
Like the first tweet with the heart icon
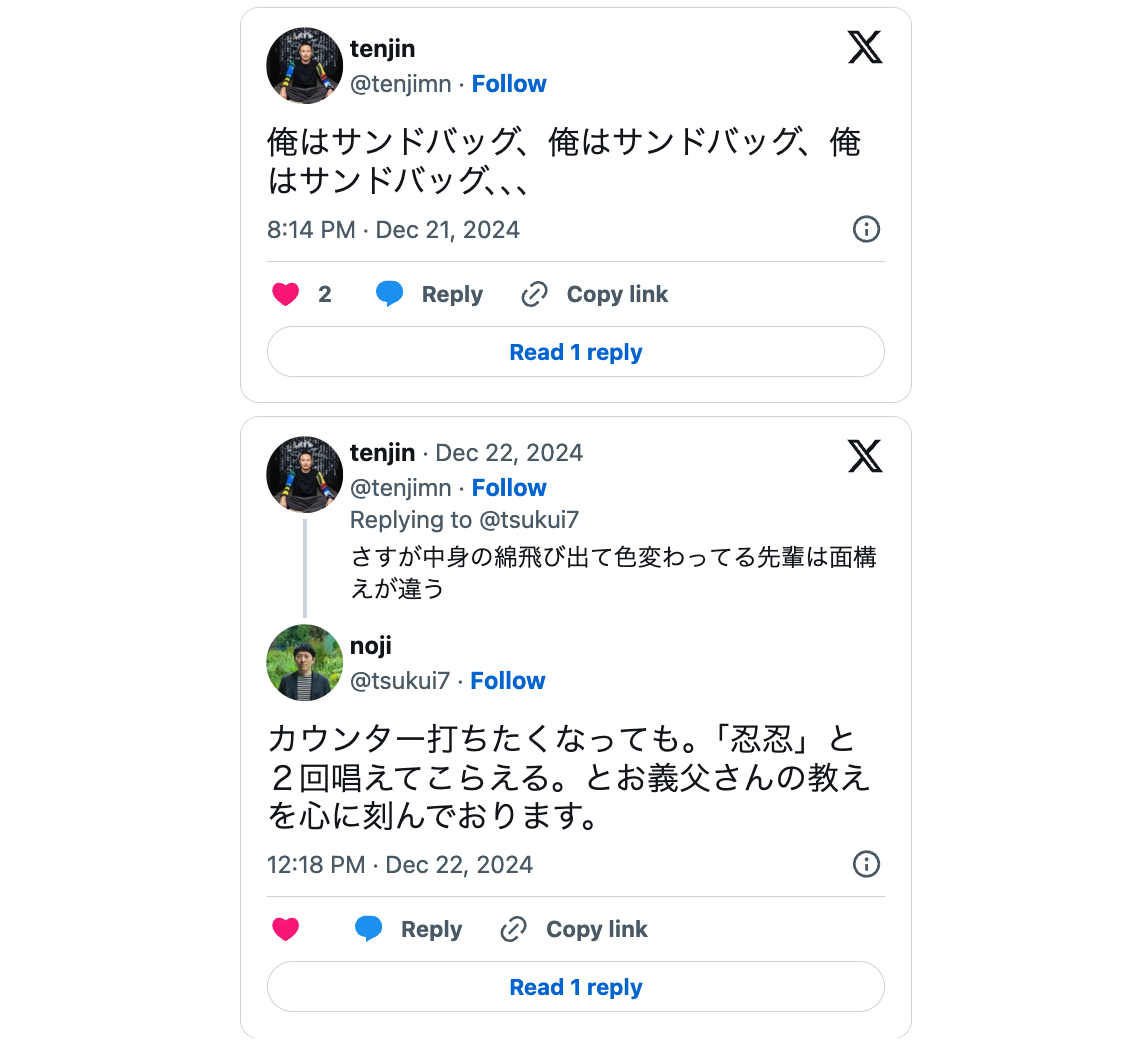pyautogui.click(x=286, y=295)
